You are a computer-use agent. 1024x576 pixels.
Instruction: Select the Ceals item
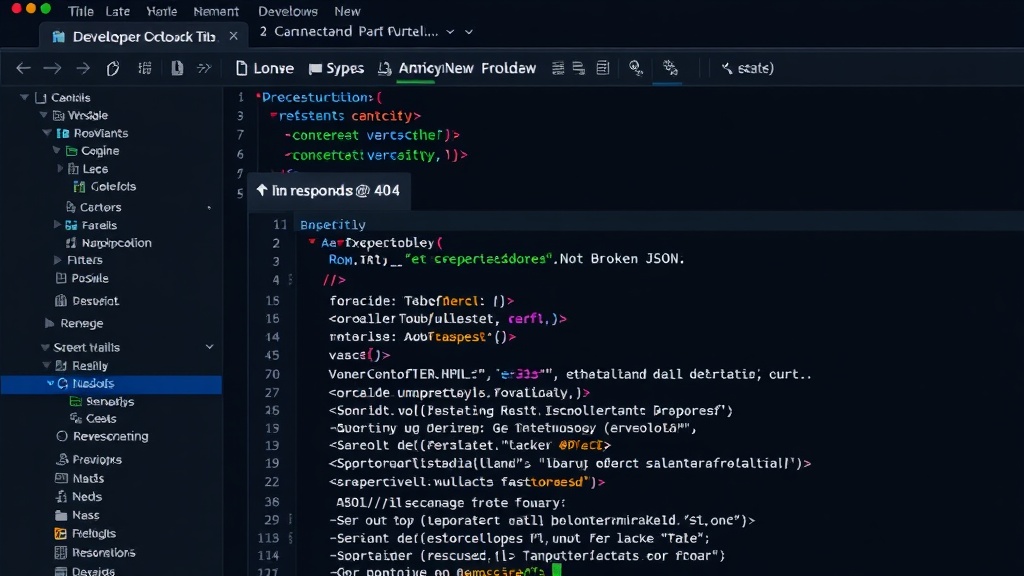coord(93,419)
